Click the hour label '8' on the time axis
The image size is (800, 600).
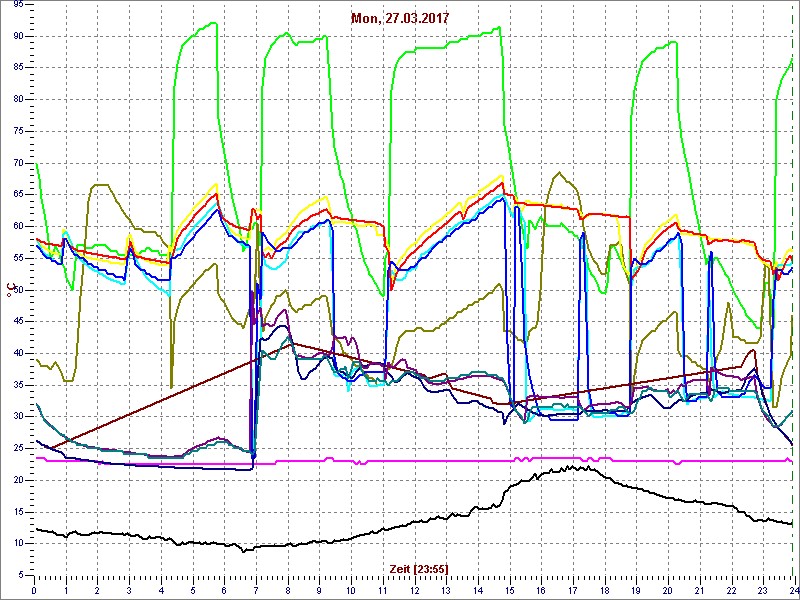tap(287, 588)
